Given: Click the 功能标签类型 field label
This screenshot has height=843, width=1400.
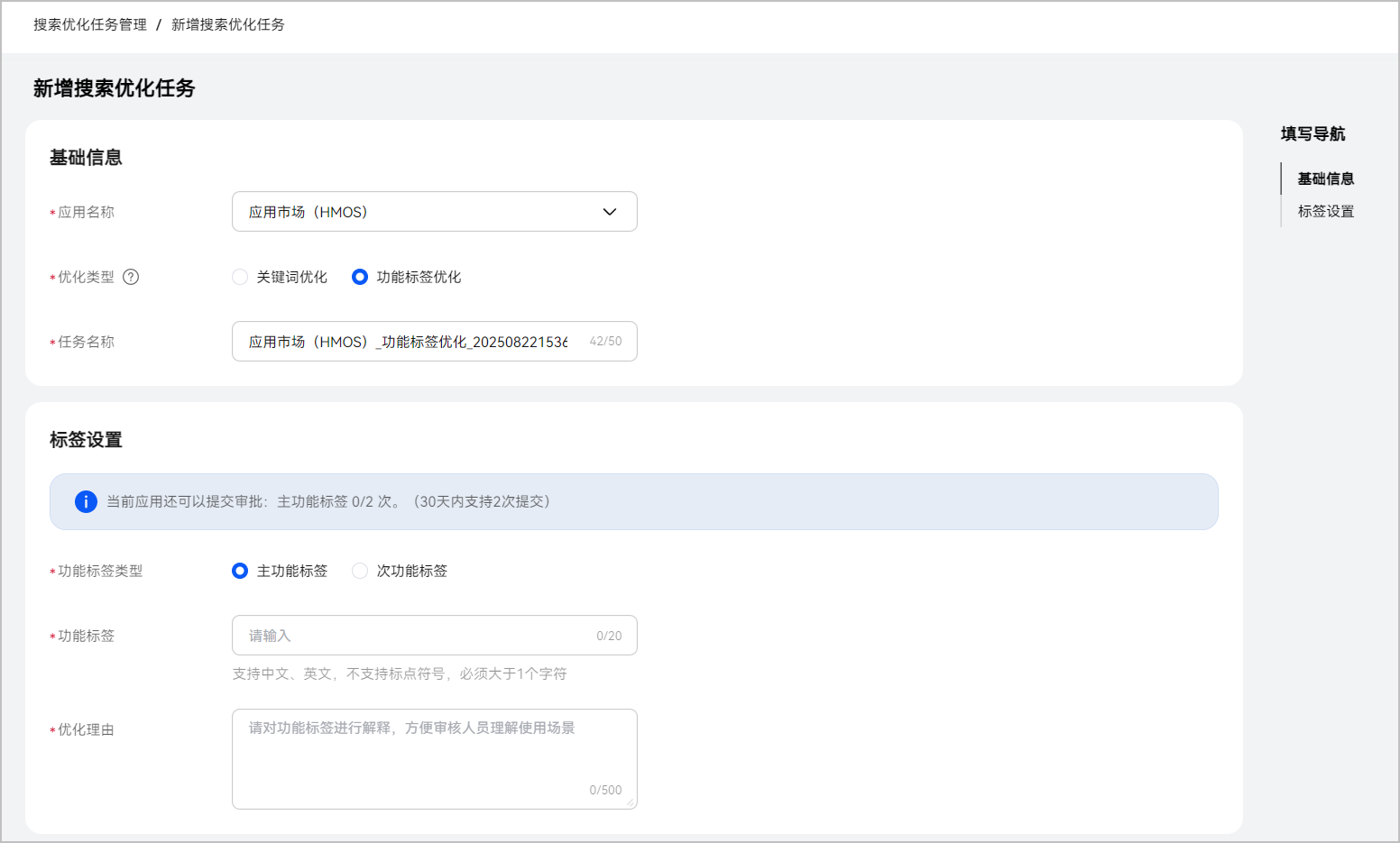Looking at the screenshot, I should pos(100,571).
